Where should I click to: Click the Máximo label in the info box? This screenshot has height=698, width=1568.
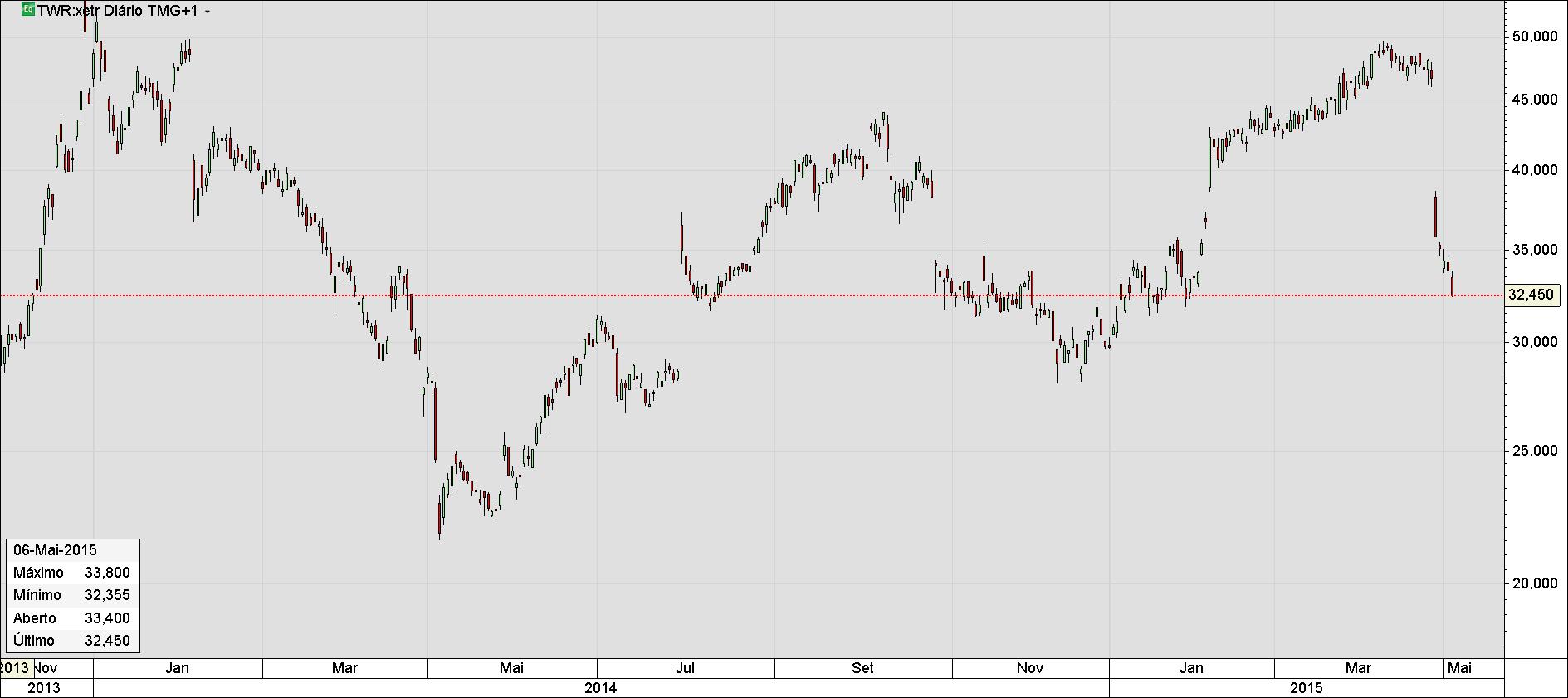tap(38, 573)
